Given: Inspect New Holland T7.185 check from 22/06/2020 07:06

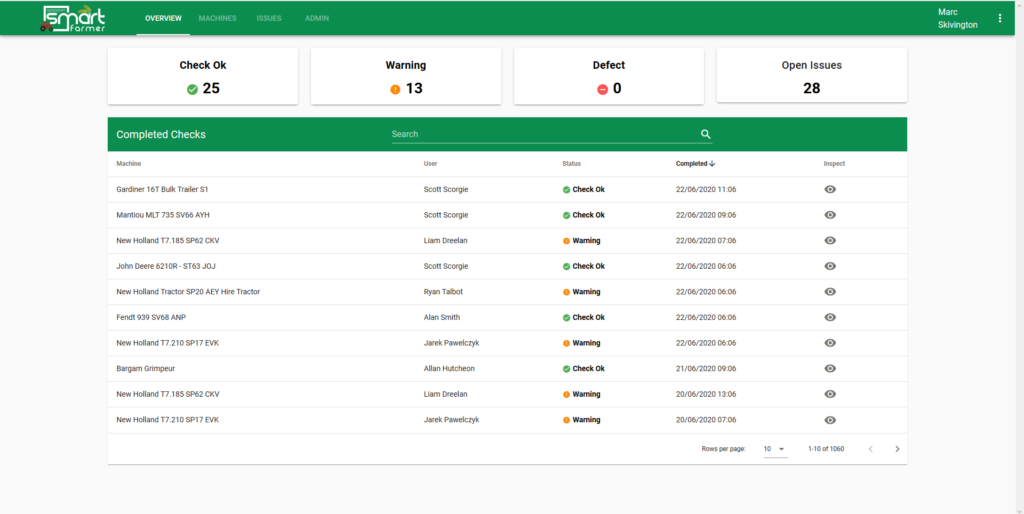Looking at the screenshot, I should (x=830, y=240).
